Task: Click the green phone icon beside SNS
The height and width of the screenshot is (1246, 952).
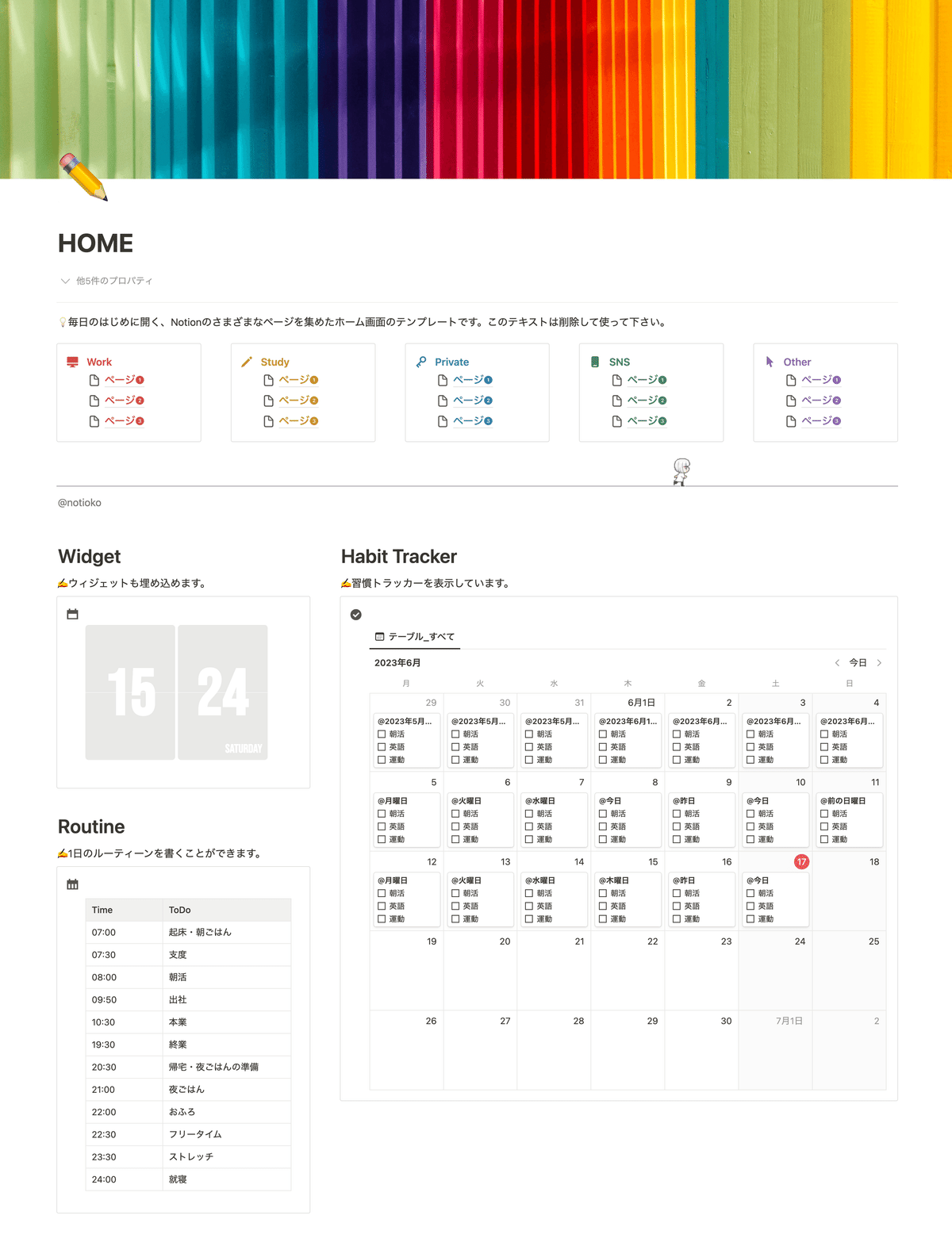Action: point(595,362)
